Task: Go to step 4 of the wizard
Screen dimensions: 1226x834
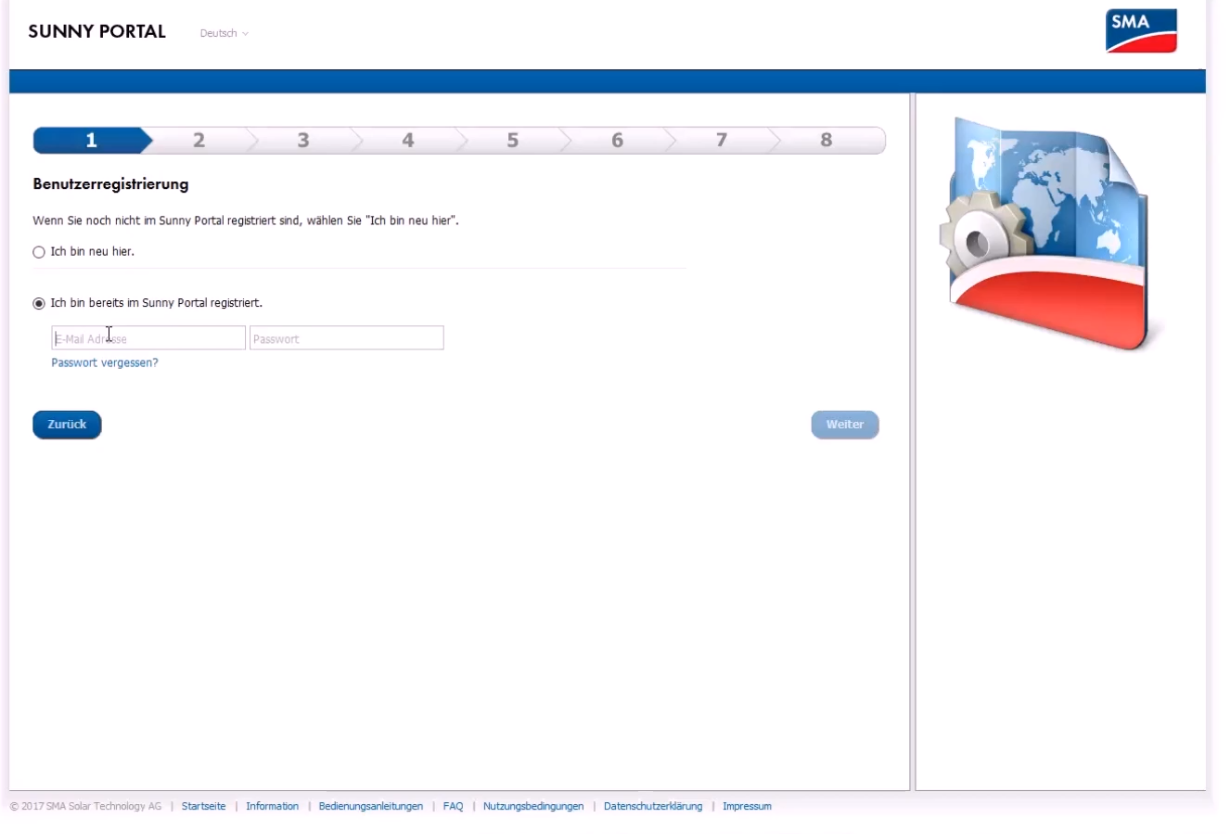Action: (x=408, y=141)
